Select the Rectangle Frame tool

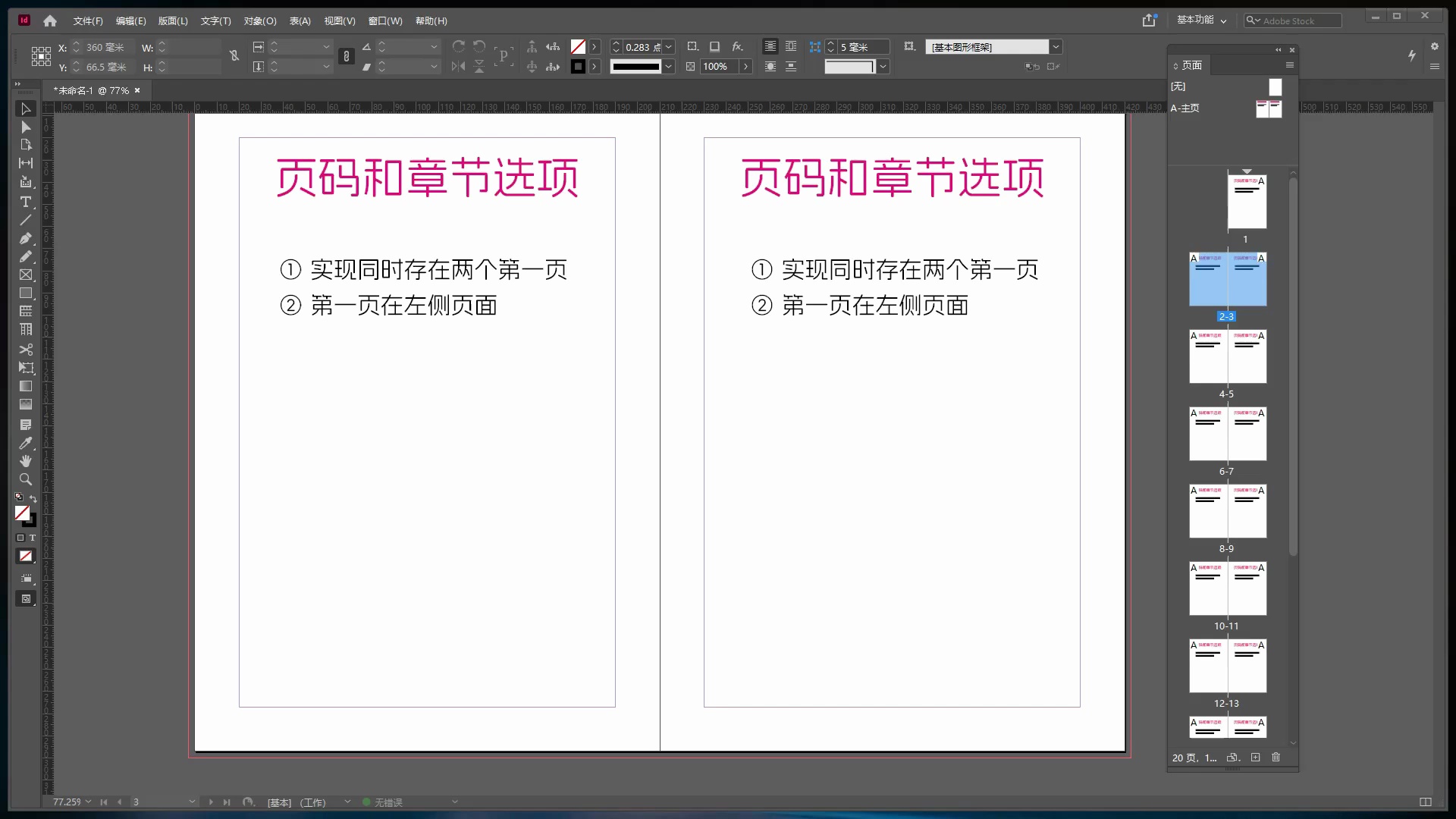[x=26, y=275]
